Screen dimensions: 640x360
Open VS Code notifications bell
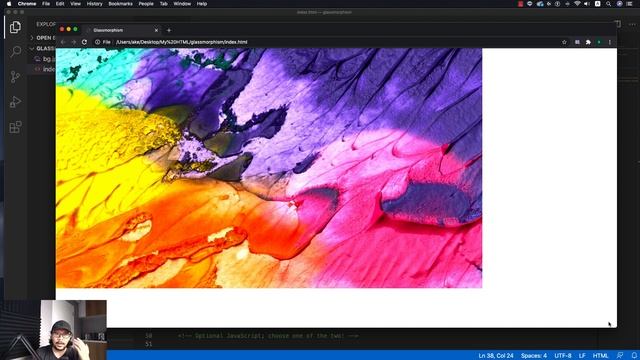click(x=634, y=356)
